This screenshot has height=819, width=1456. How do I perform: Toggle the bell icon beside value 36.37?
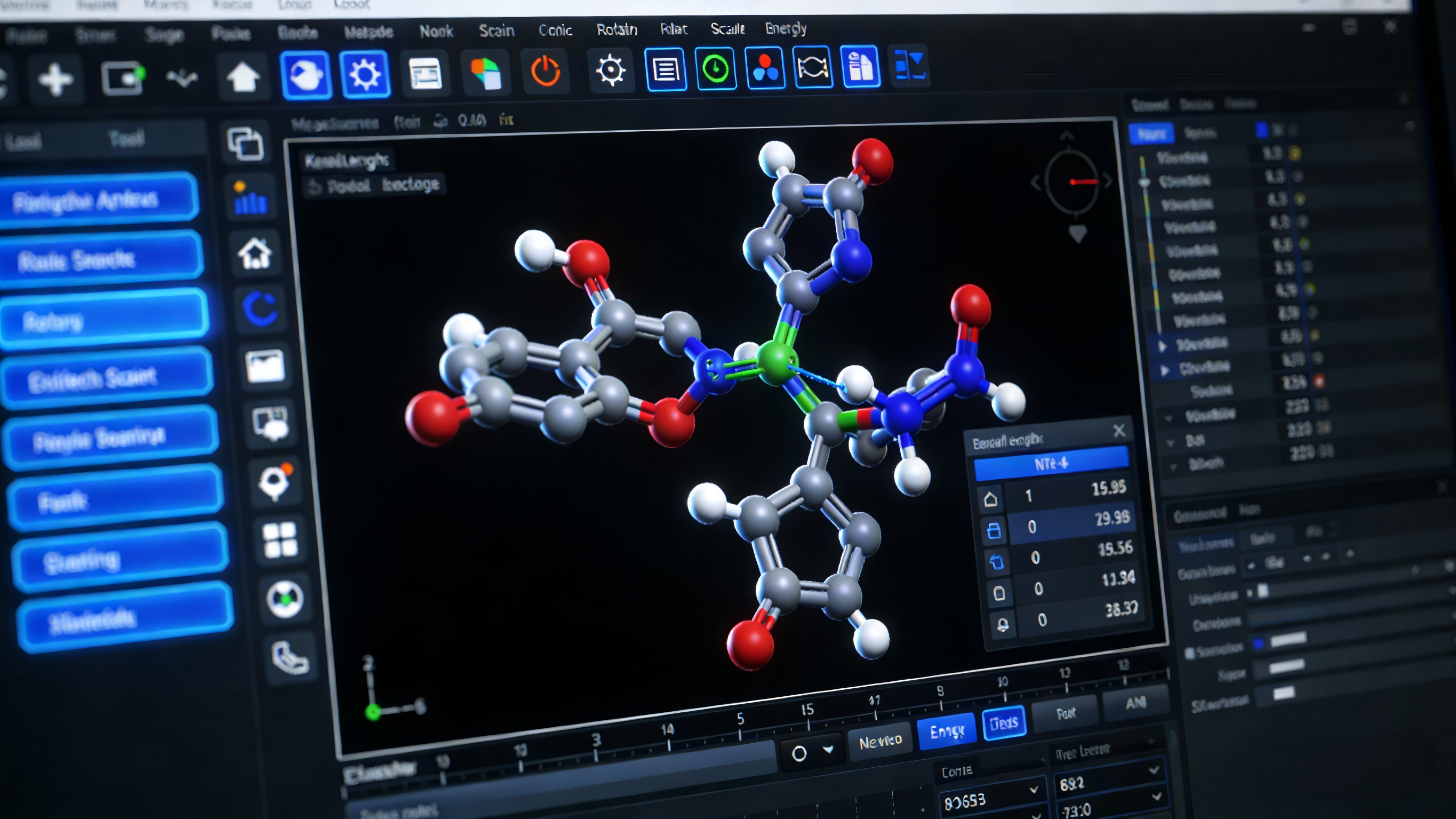click(x=1002, y=624)
